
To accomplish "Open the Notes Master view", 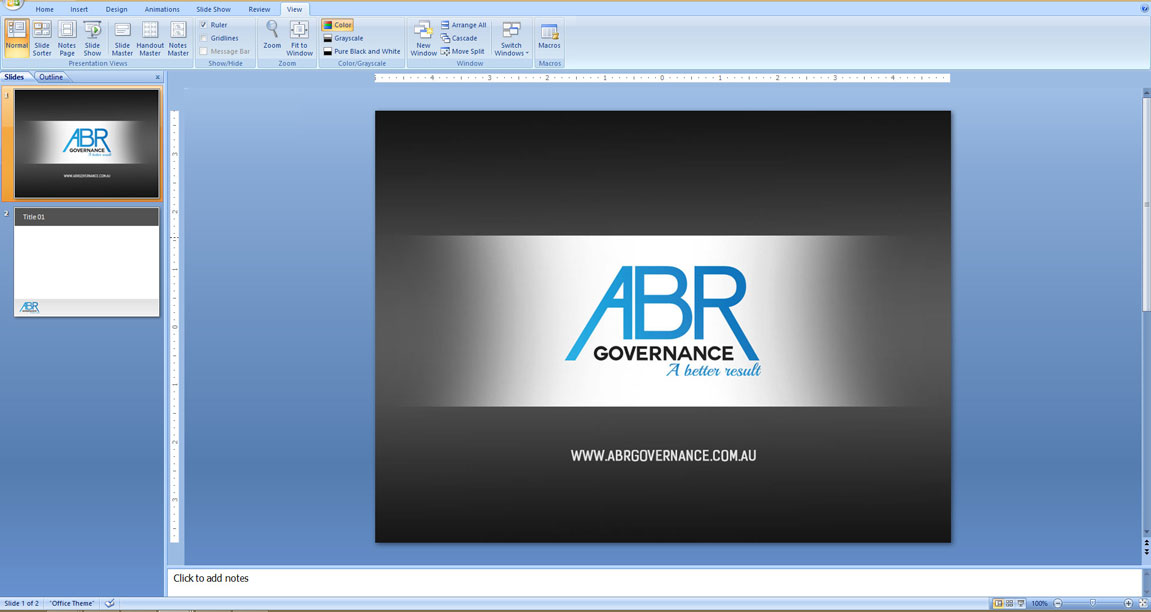I will point(178,38).
